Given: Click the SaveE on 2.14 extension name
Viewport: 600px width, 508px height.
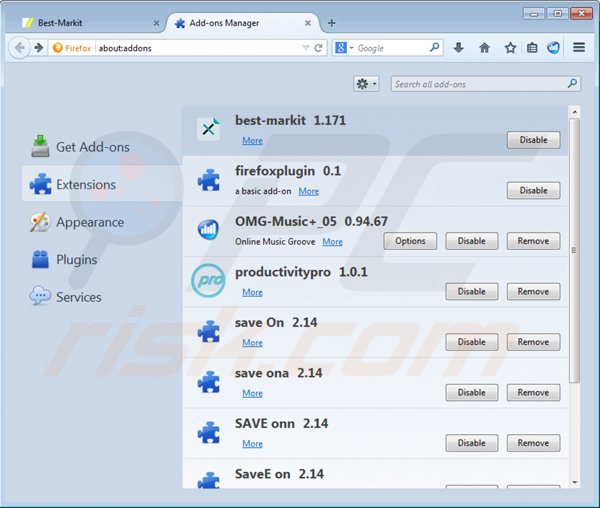Looking at the screenshot, I should tap(279, 474).
